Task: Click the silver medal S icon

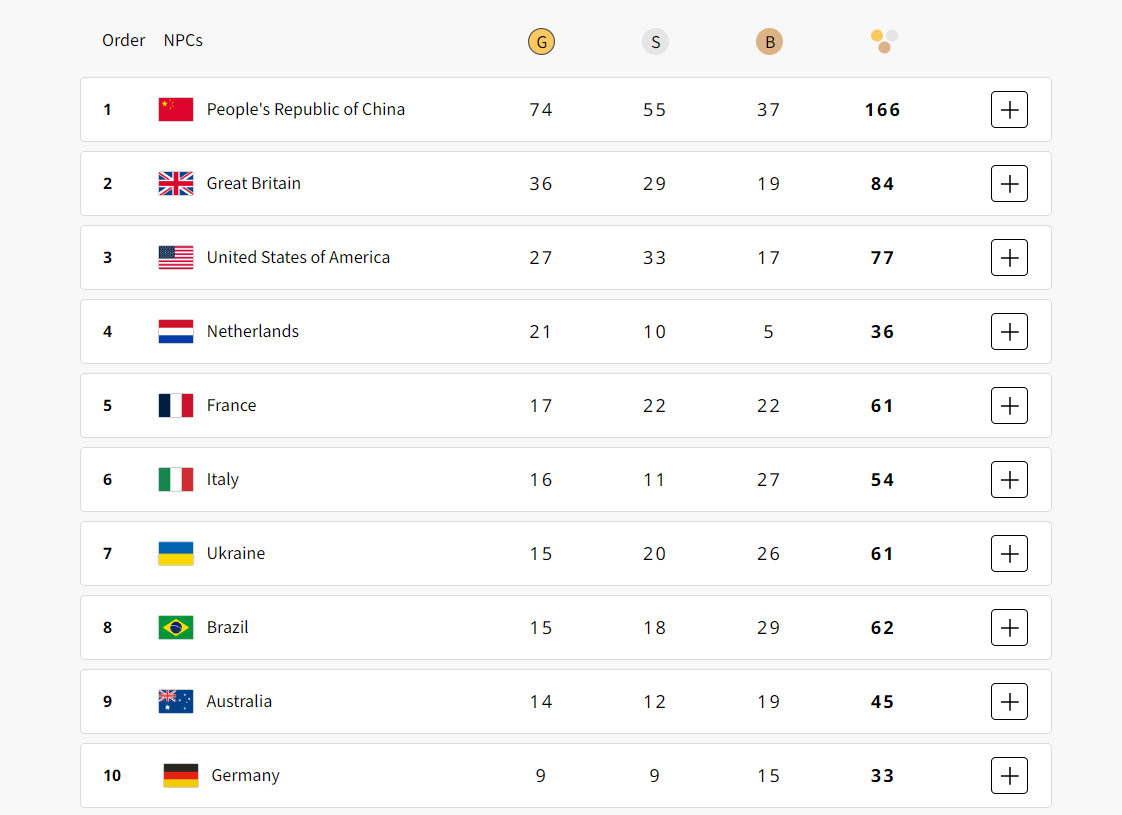Action: click(655, 42)
